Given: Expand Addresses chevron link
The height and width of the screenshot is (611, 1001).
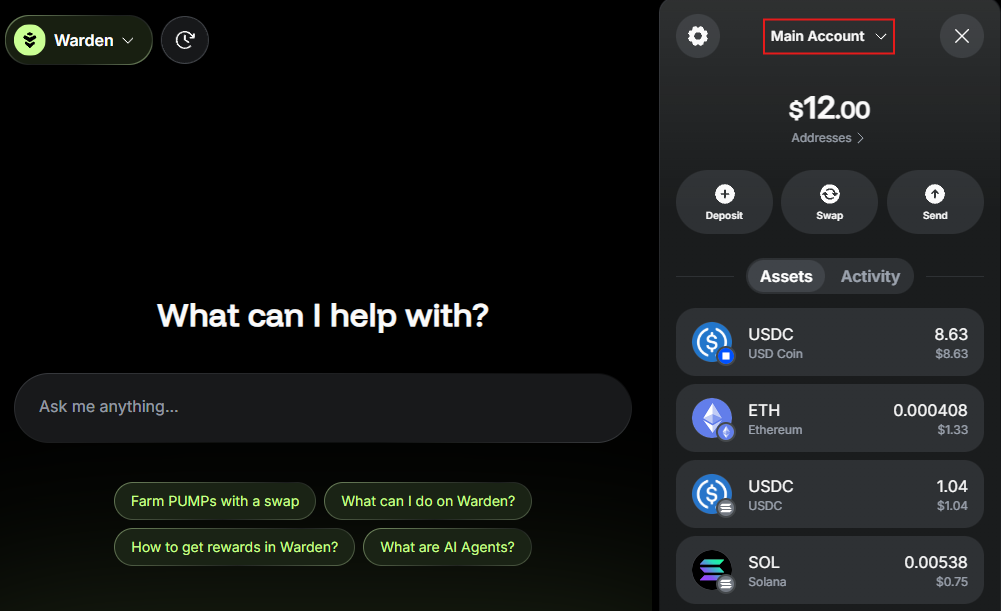Looking at the screenshot, I should click(x=827, y=138).
